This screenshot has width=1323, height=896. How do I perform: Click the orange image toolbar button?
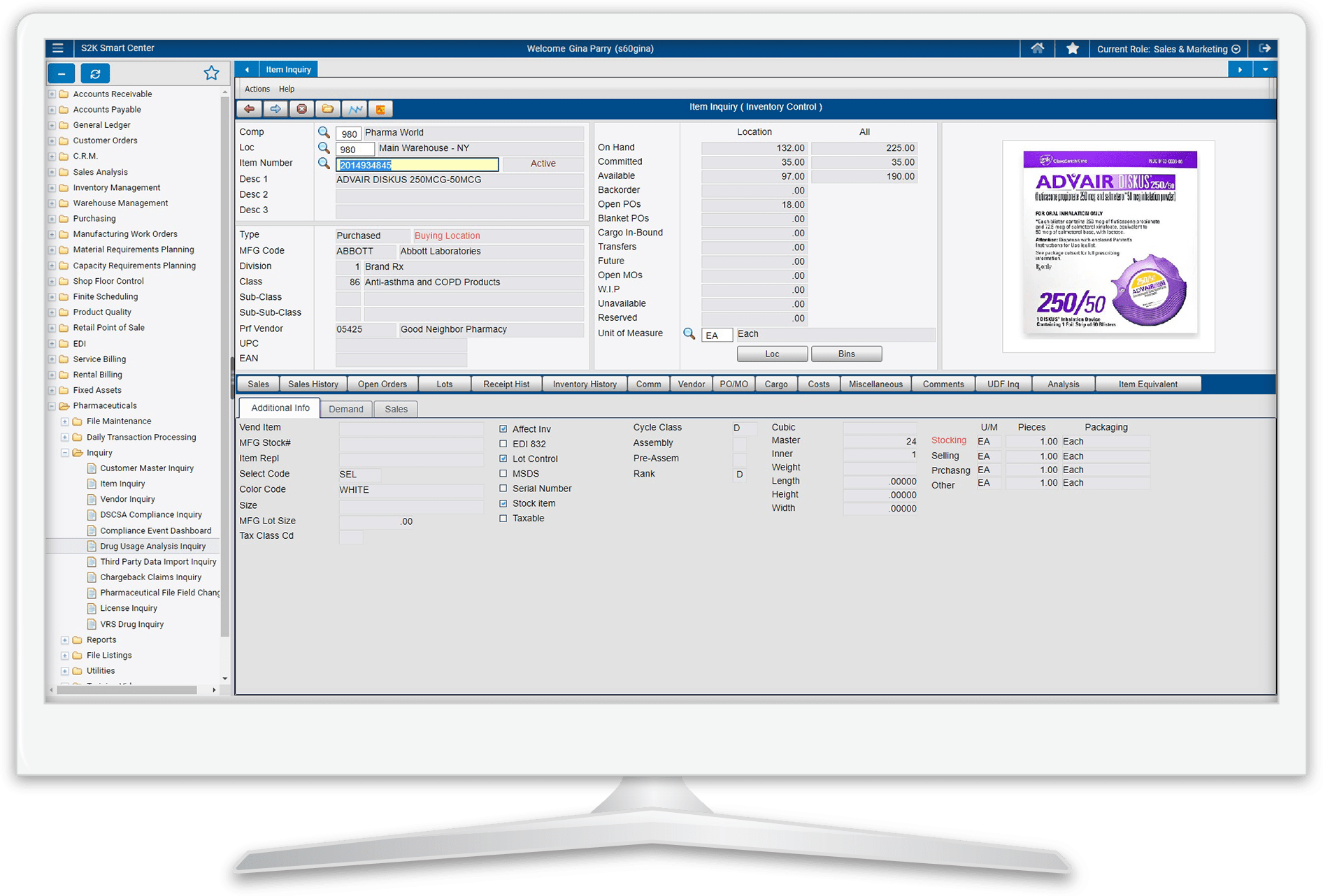tap(380, 109)
